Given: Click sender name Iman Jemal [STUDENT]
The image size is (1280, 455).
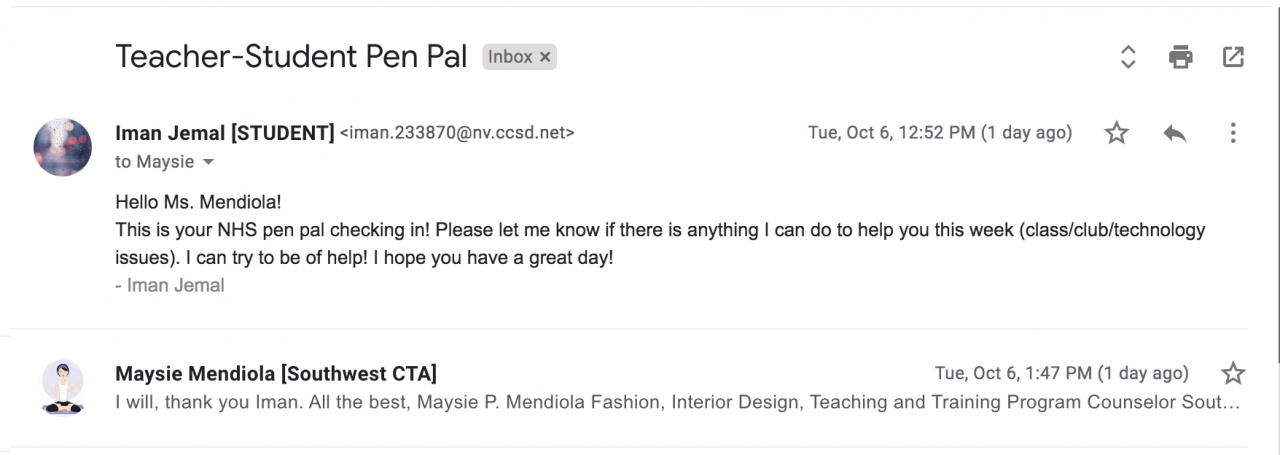Looking at the screenshot, I should pos(225,133).
